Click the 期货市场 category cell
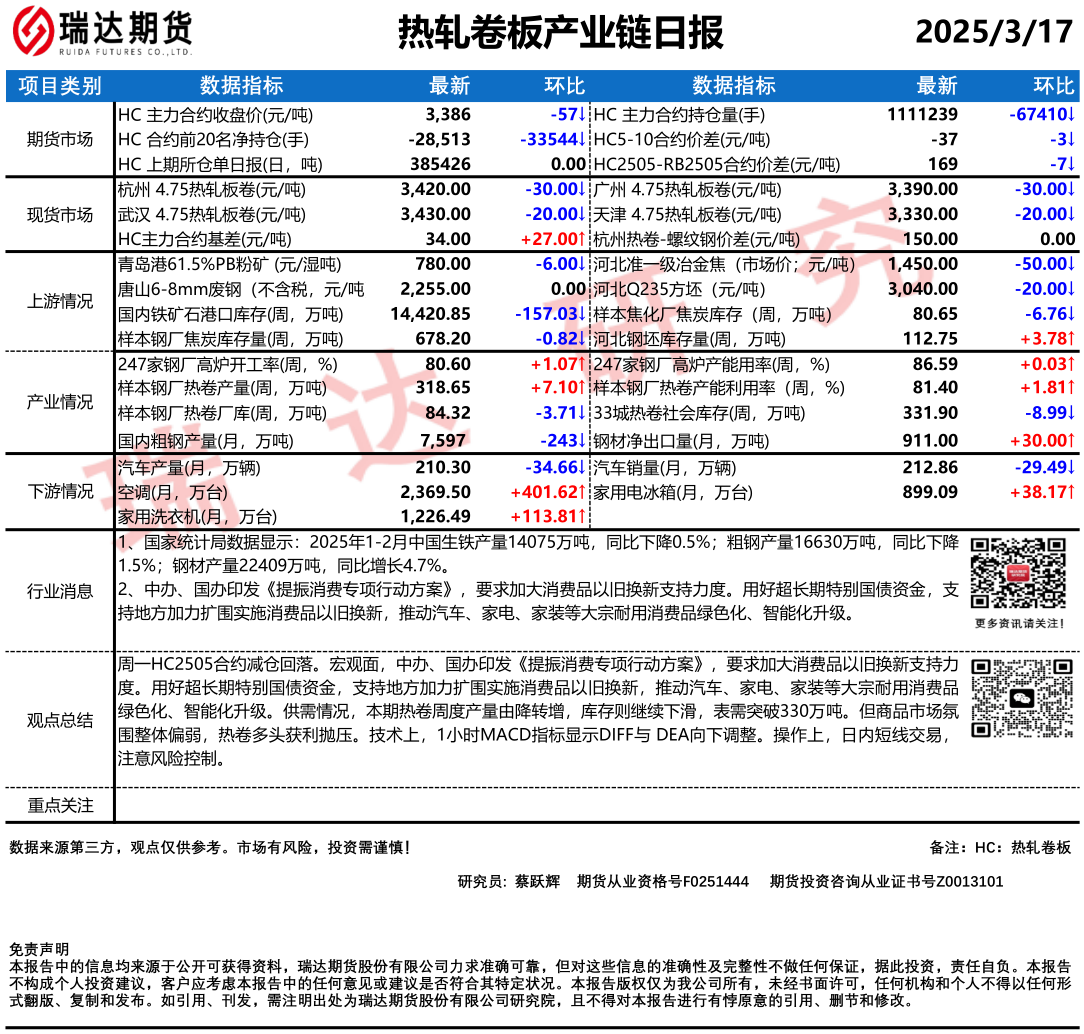Screen dimensions: 1084x1034 (x=59, y=140)
